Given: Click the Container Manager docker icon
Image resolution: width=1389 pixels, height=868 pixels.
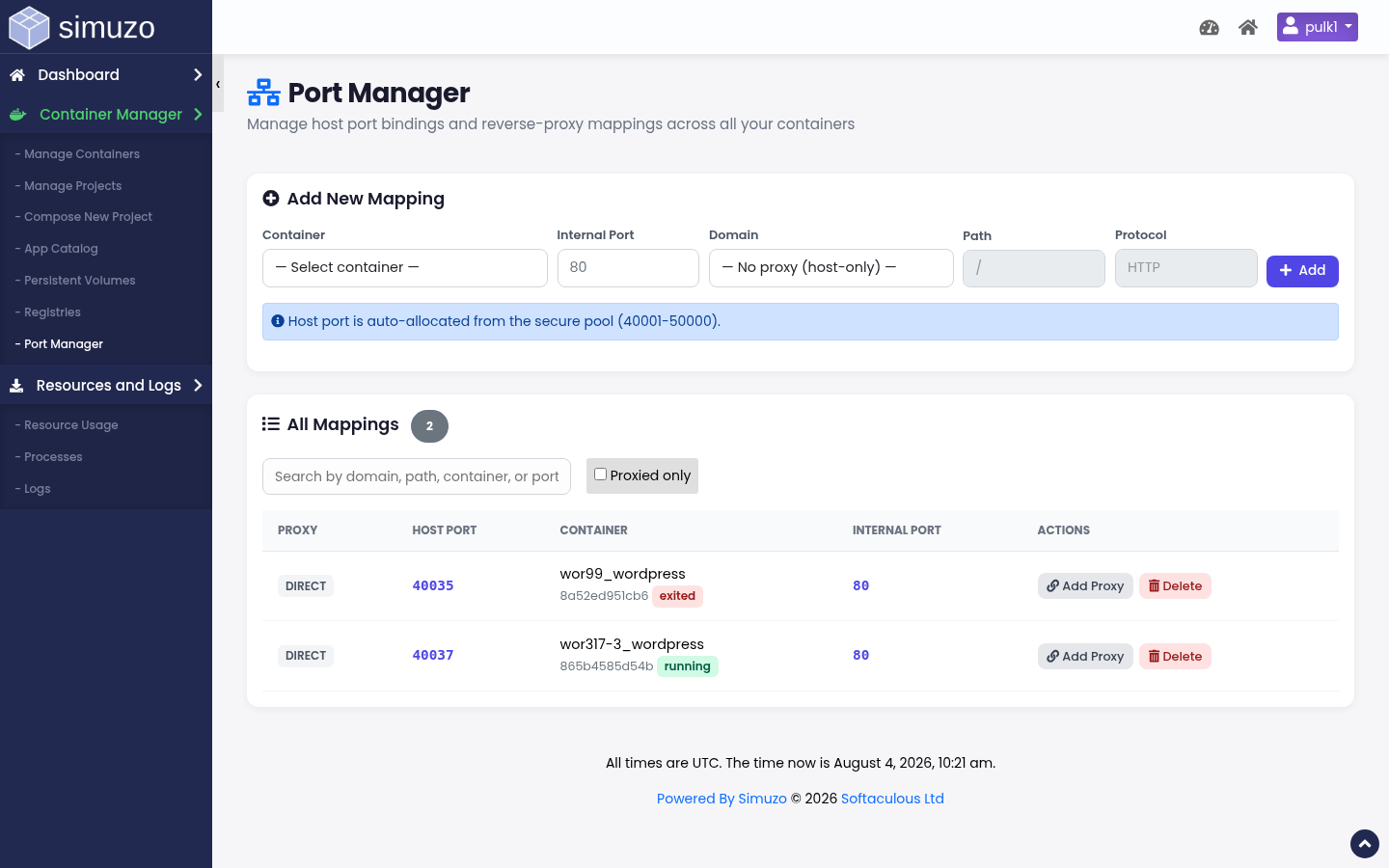Looking at the screenshot, I should tap(17, 115).
